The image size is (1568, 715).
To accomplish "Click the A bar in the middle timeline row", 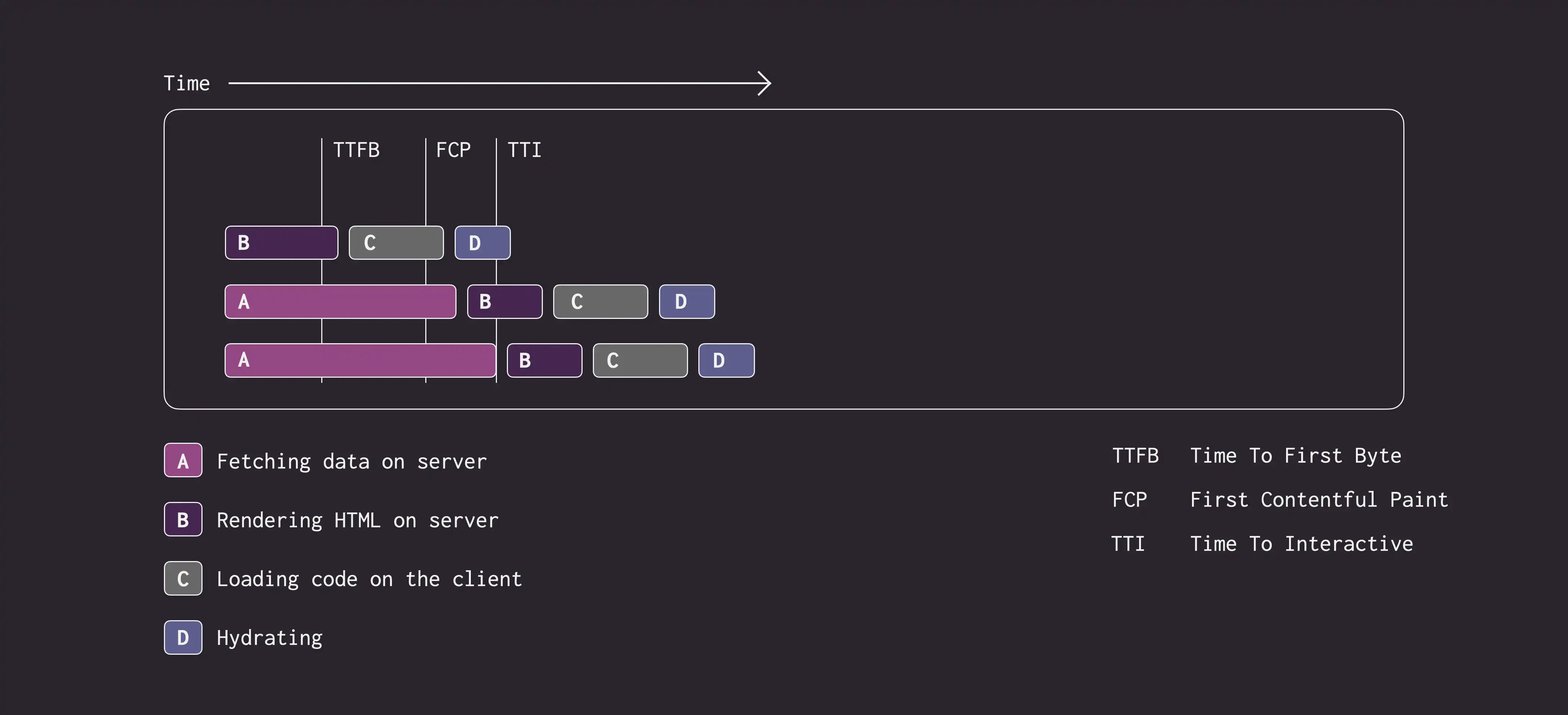I will click(340, 302).
